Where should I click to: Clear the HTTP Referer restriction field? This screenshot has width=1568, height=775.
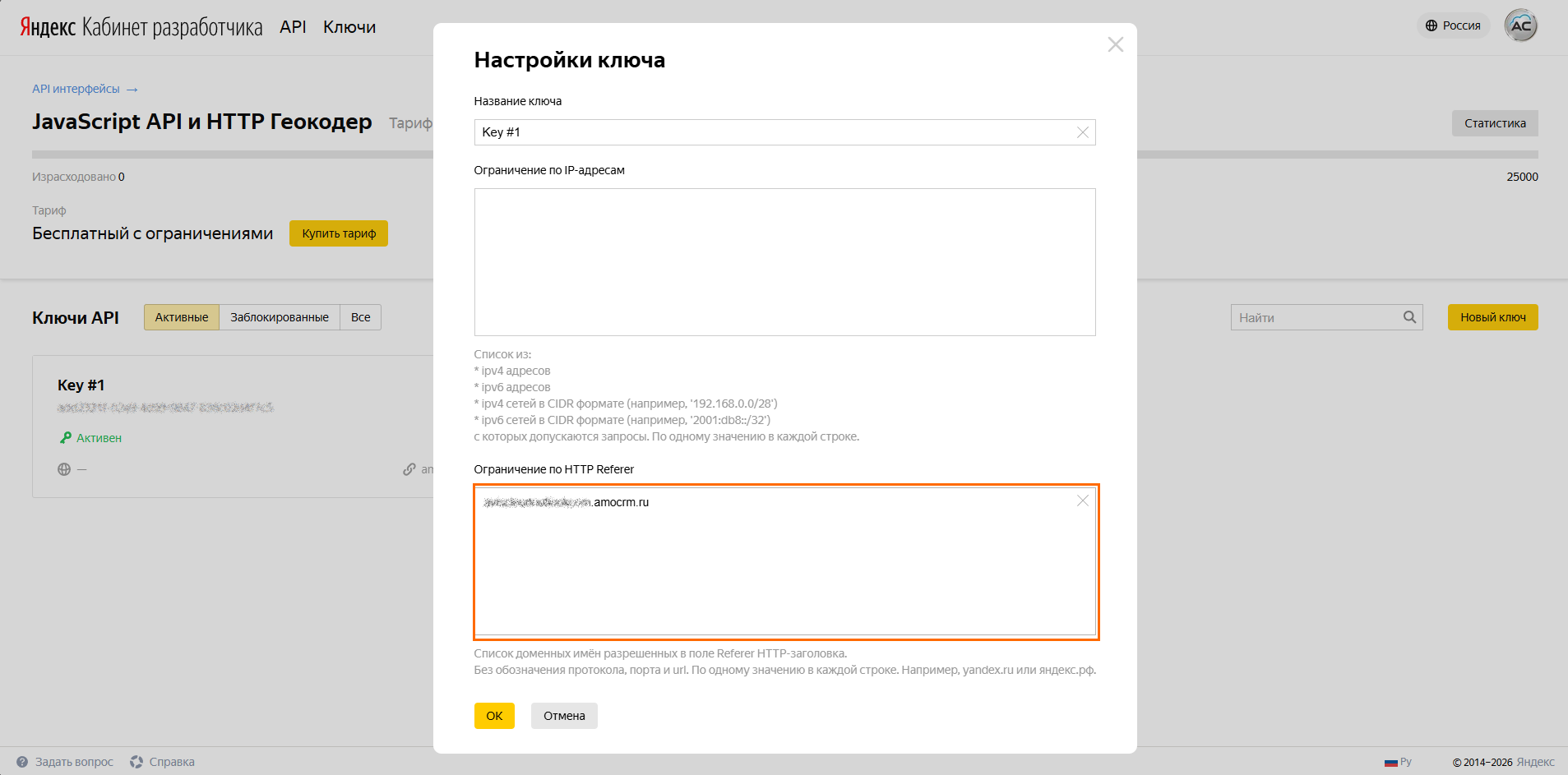tap(1082, 501)
